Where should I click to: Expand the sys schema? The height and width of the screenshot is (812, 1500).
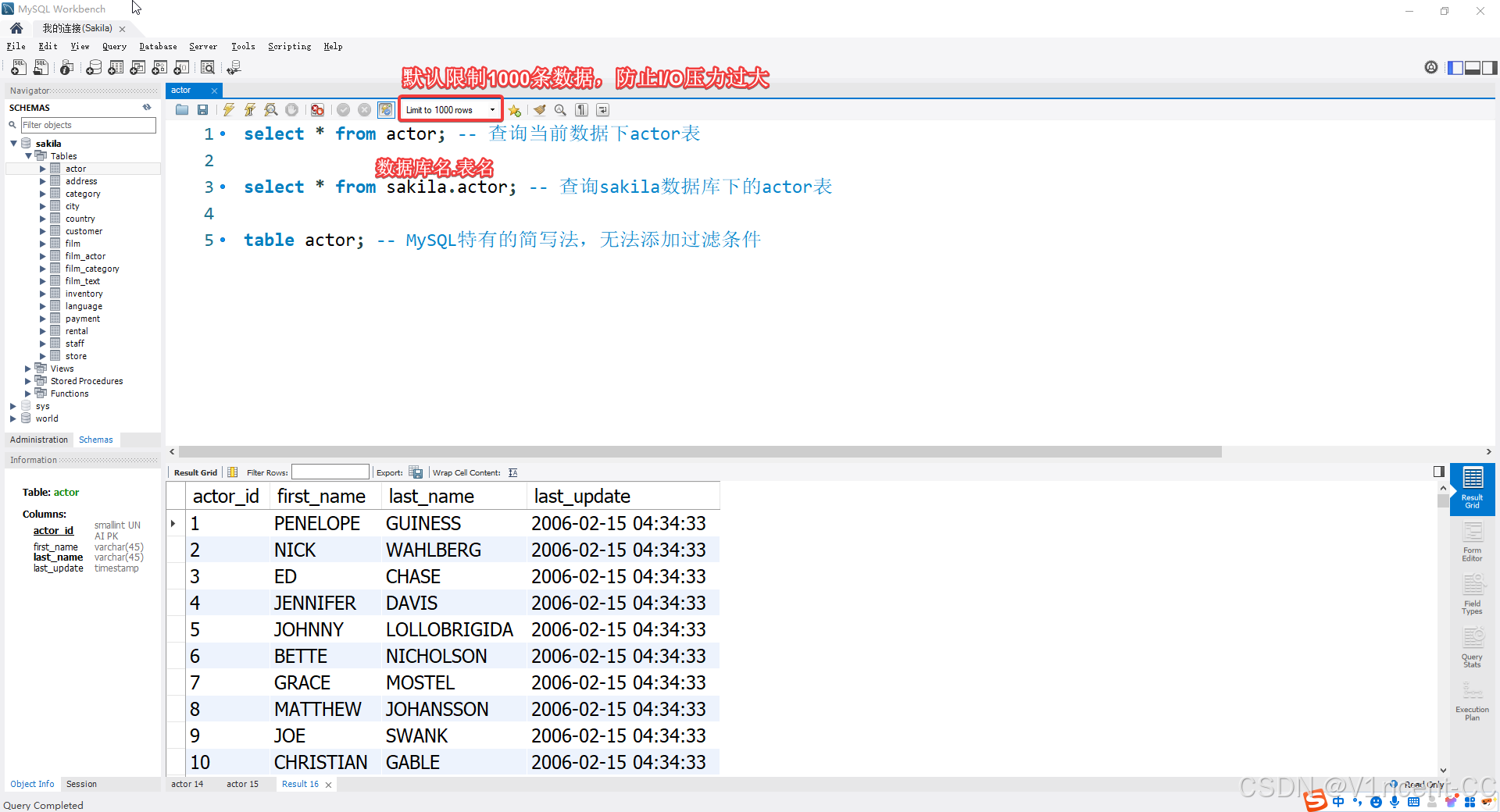pyautogui.click(x=13, y=406)
